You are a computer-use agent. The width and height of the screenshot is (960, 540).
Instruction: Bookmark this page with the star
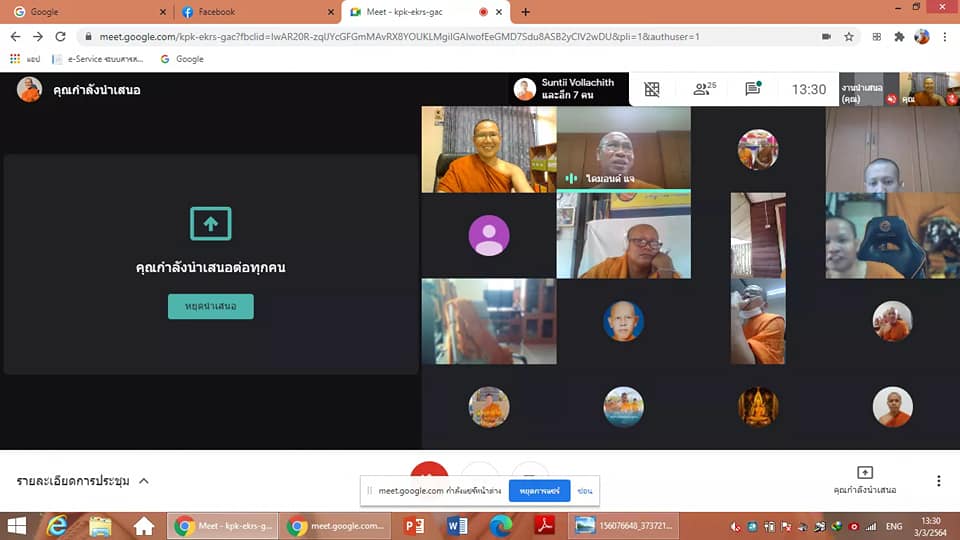(849, 37)
